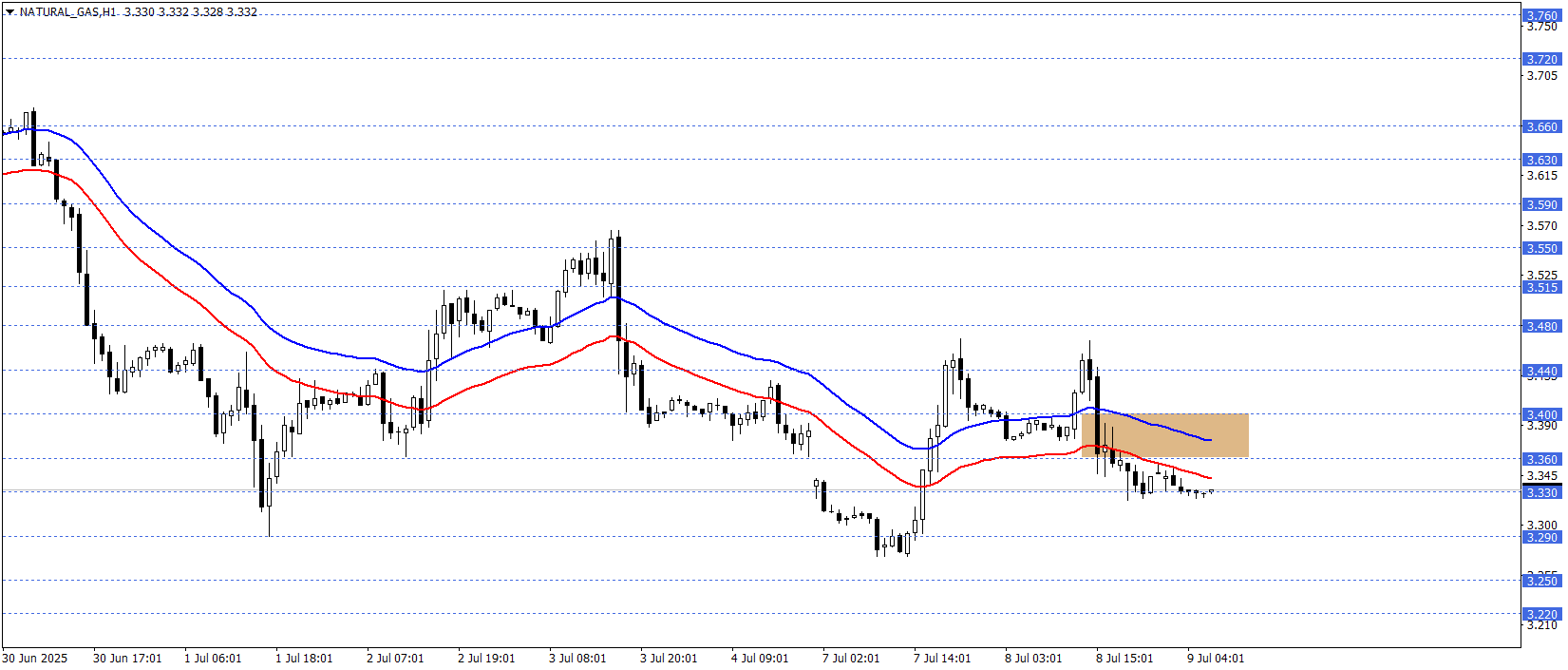Click the 7 Jul 02:01 time label
1568x670 pixels.
pyautogui.click(x=851, y=658)
